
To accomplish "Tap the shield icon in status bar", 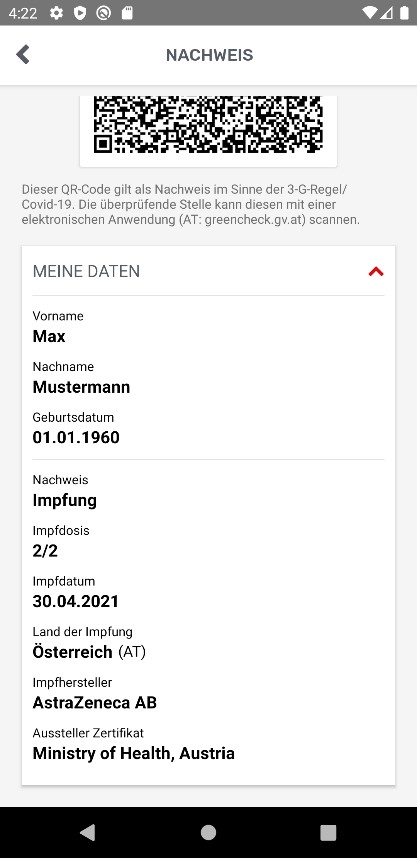I will (80, 13).
